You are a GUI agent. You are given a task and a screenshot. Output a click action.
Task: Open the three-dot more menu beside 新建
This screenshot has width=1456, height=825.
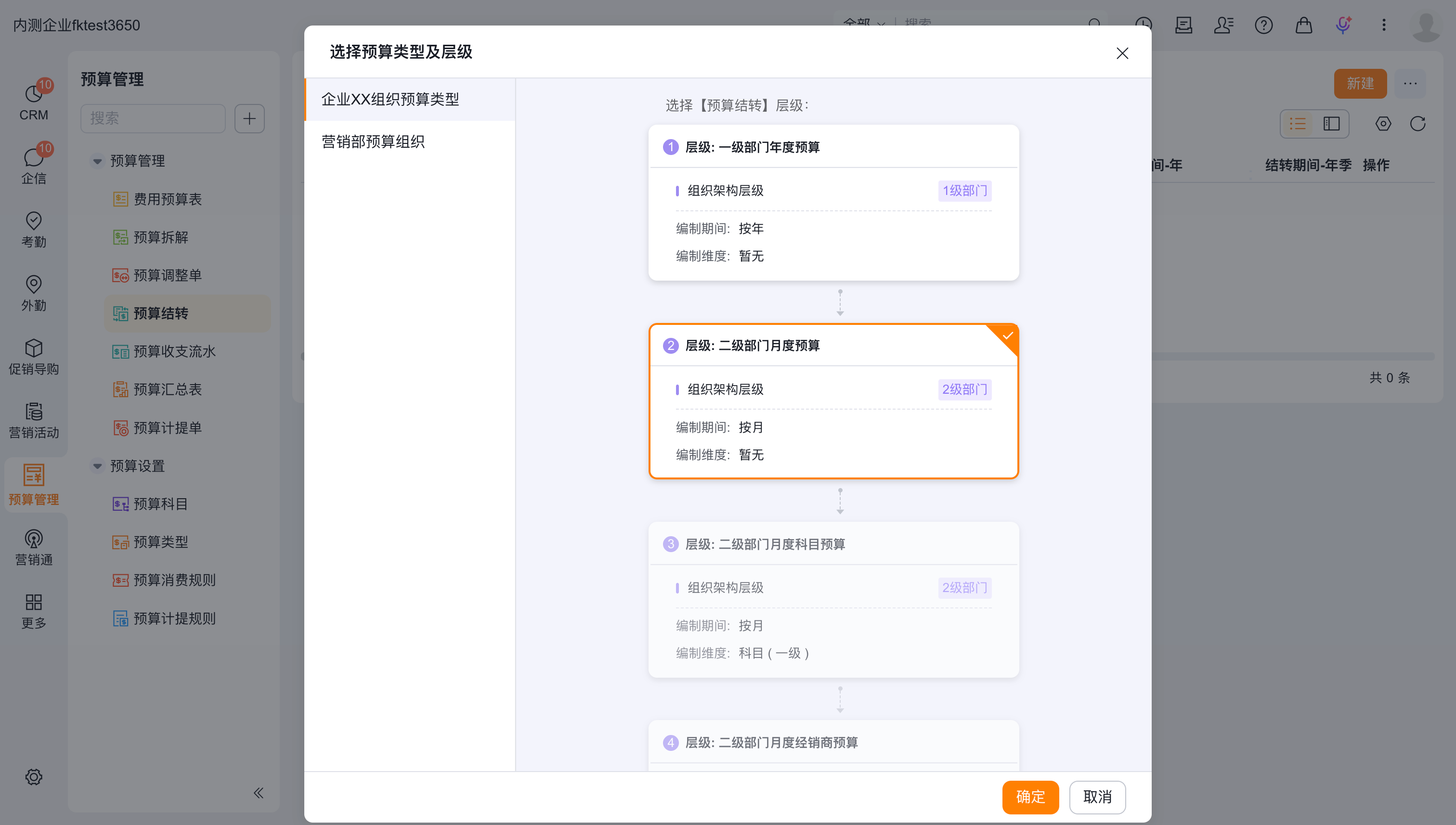point(1410,84)
